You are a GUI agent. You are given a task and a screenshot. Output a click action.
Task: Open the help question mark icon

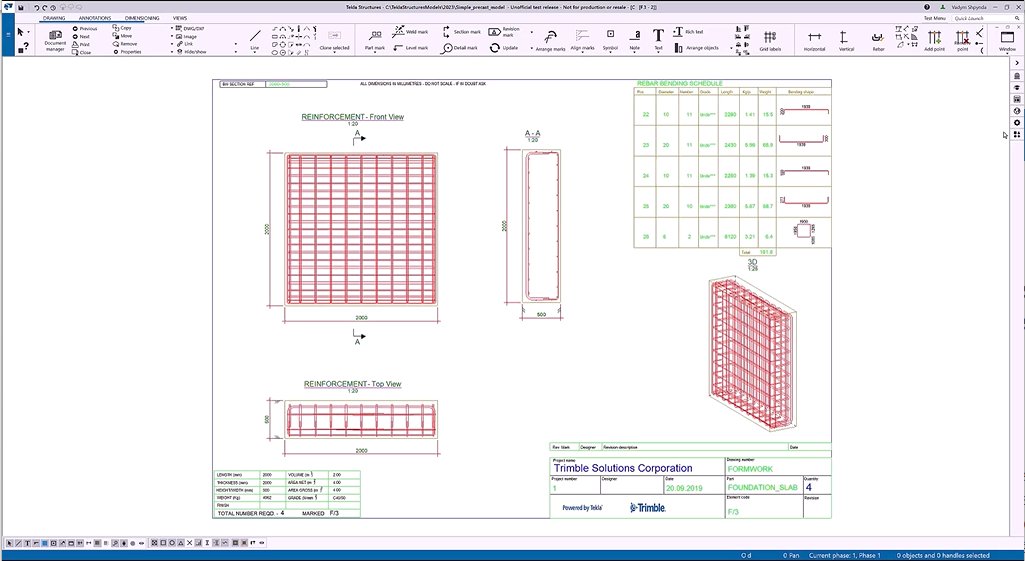click(927, 7)
